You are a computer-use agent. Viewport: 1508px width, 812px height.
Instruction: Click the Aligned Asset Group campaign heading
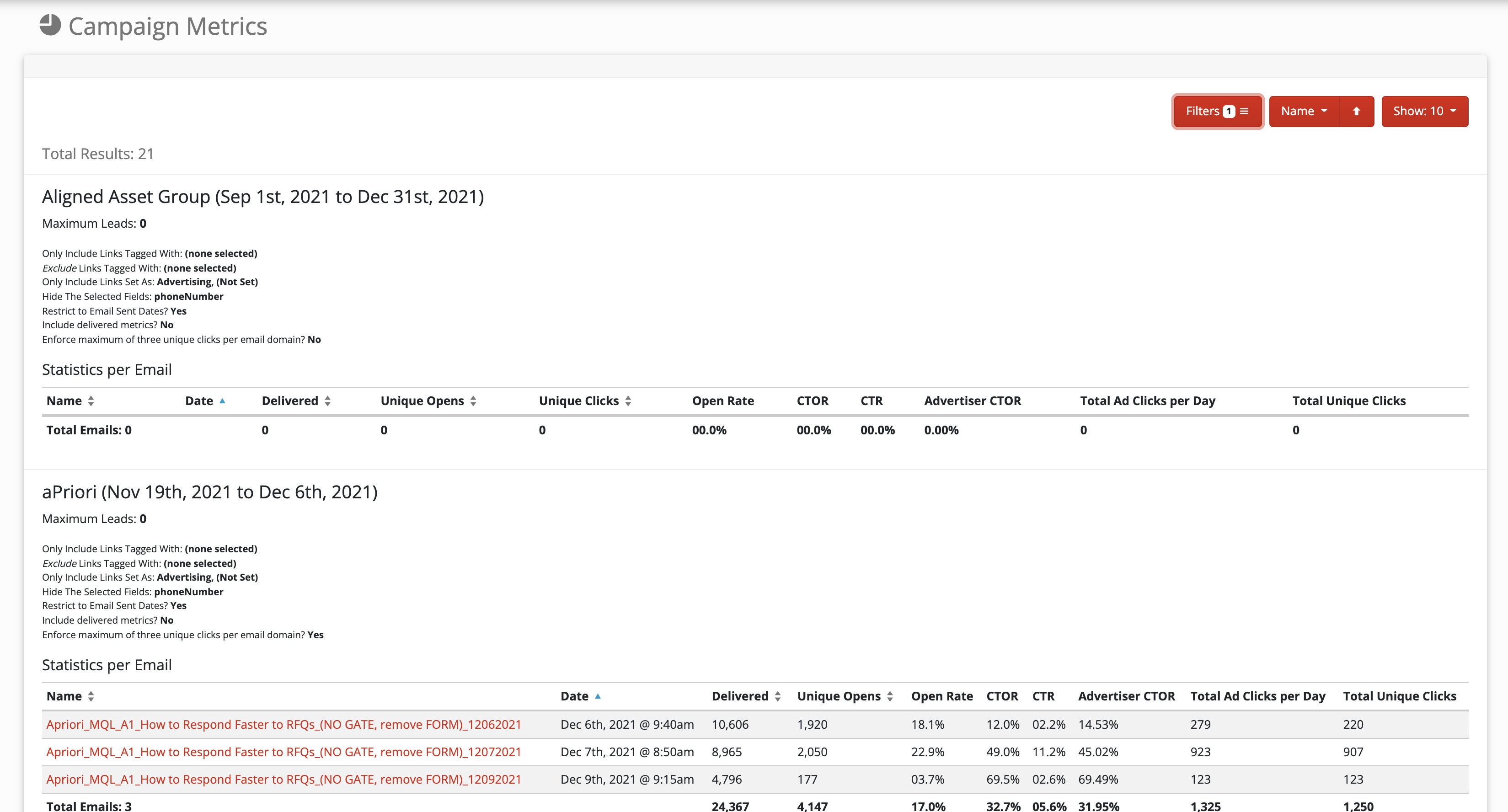[263, 197]
